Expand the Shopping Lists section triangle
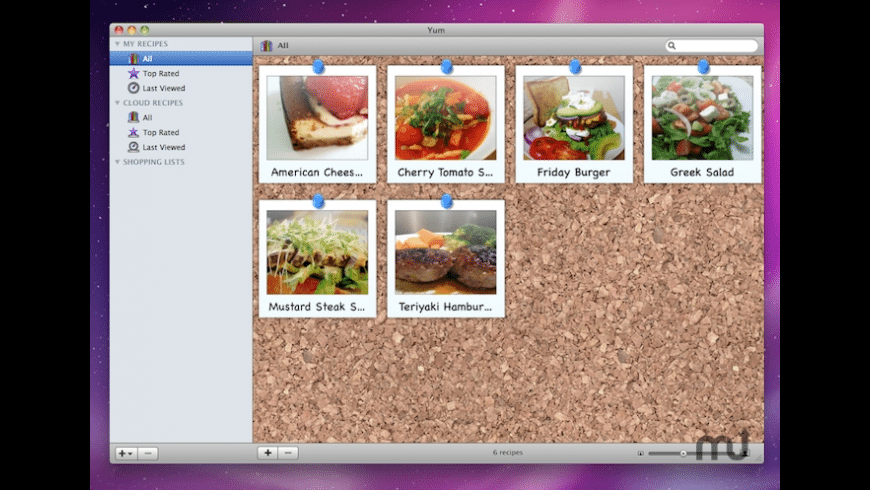870x490 pixels. [117, 162]
